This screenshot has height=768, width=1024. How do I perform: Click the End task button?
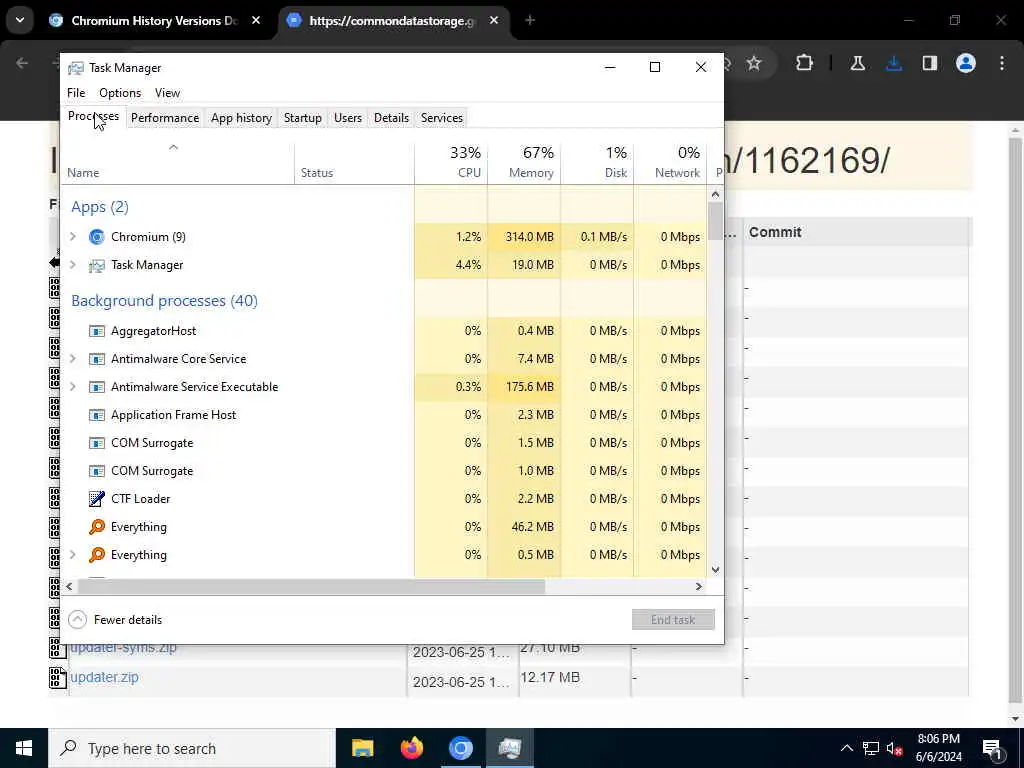click(673, 620)
